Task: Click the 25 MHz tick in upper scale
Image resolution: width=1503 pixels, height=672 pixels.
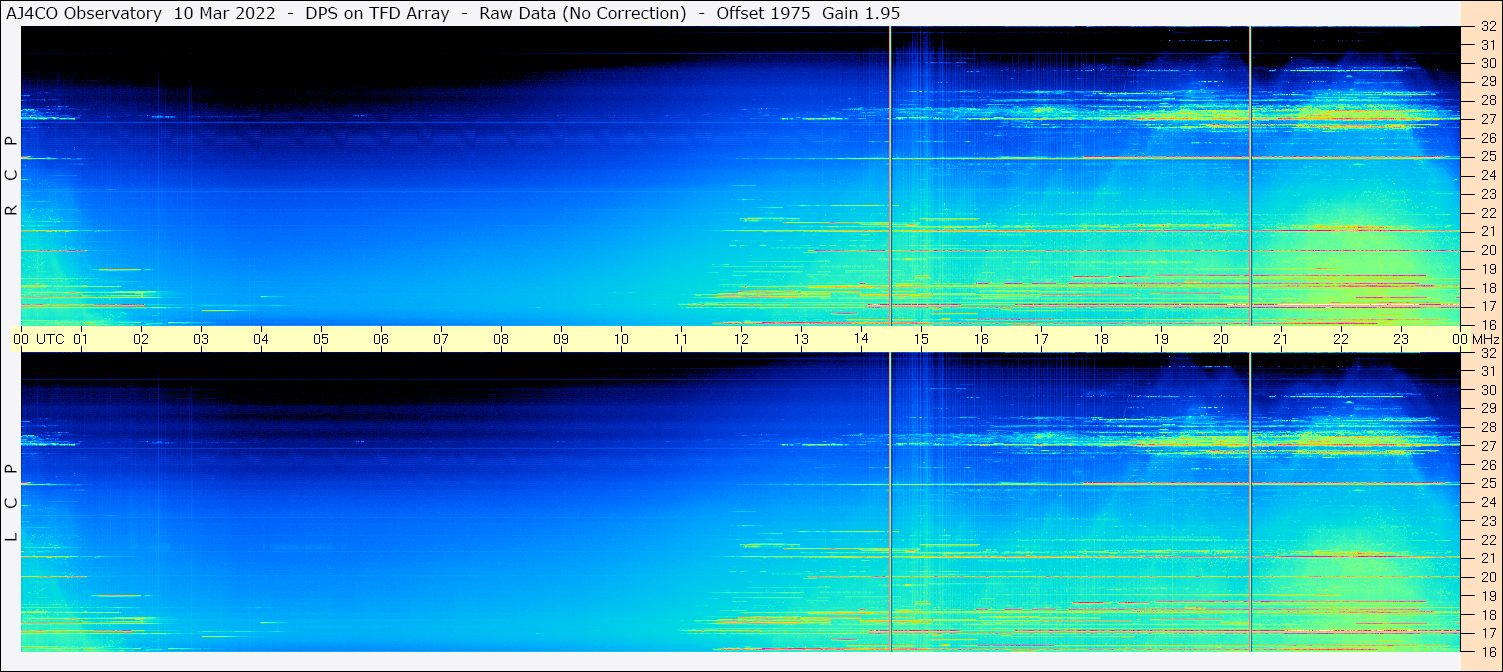Action: tap(1488, 157)
